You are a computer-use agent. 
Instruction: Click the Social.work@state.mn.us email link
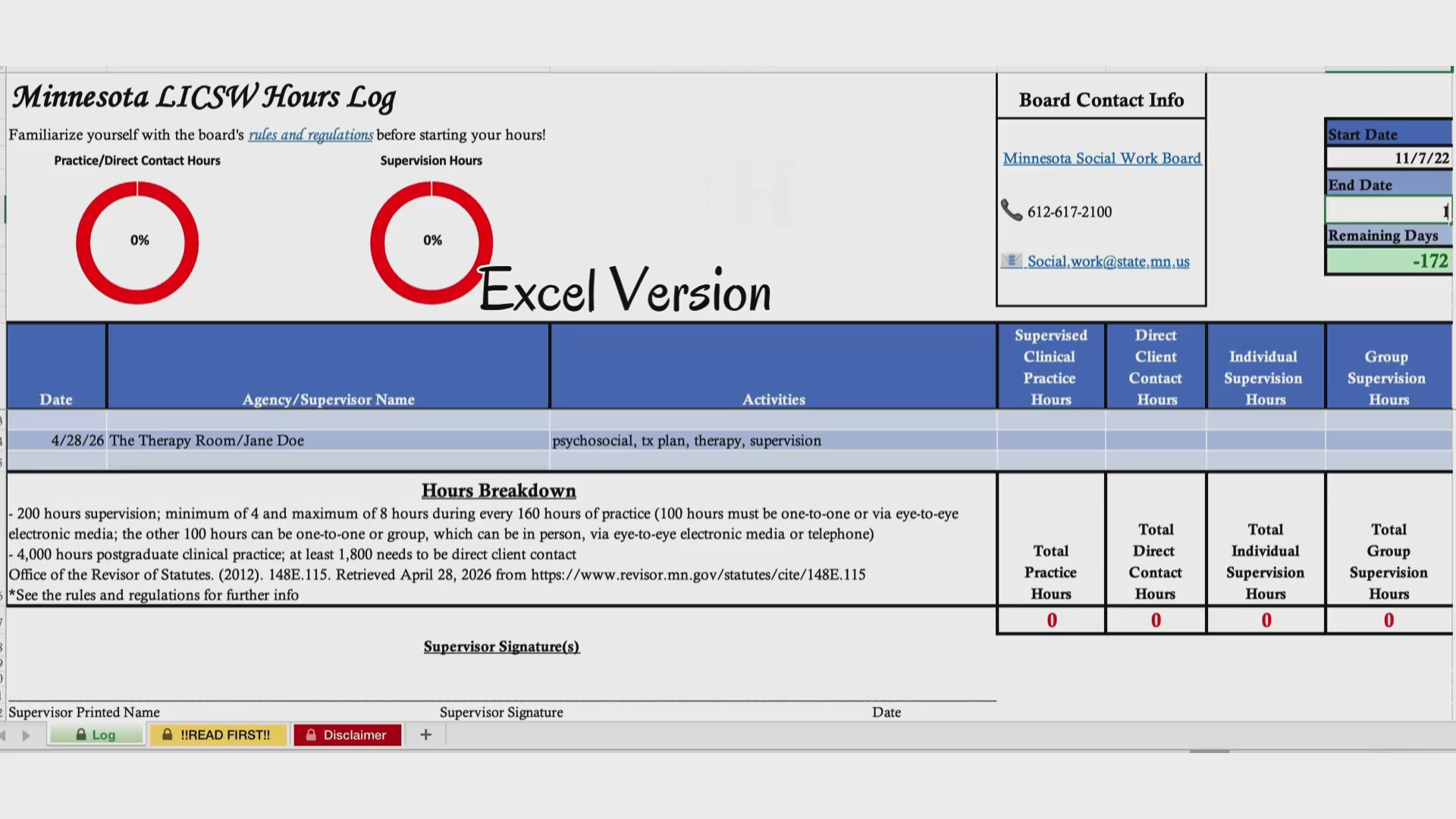point(1108,262)
